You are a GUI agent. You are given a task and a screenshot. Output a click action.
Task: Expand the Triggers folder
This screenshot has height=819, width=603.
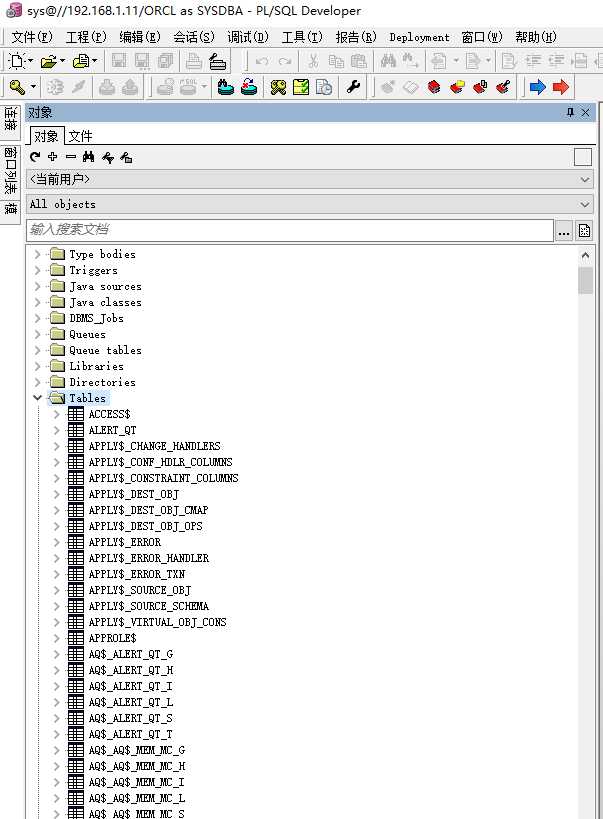click(37, 270)
